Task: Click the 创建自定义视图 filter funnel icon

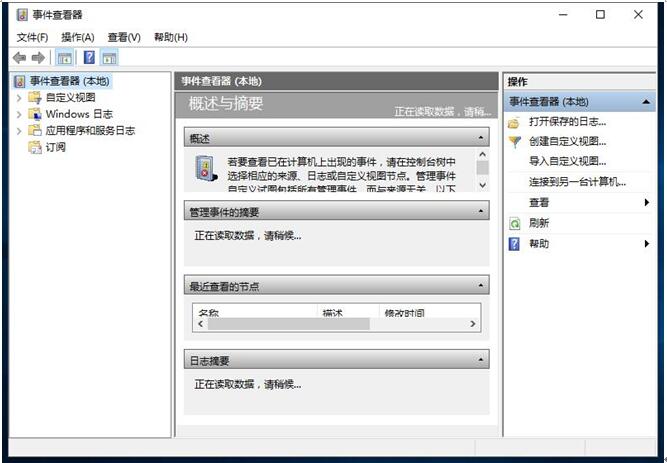Action: tap(515, 142)
